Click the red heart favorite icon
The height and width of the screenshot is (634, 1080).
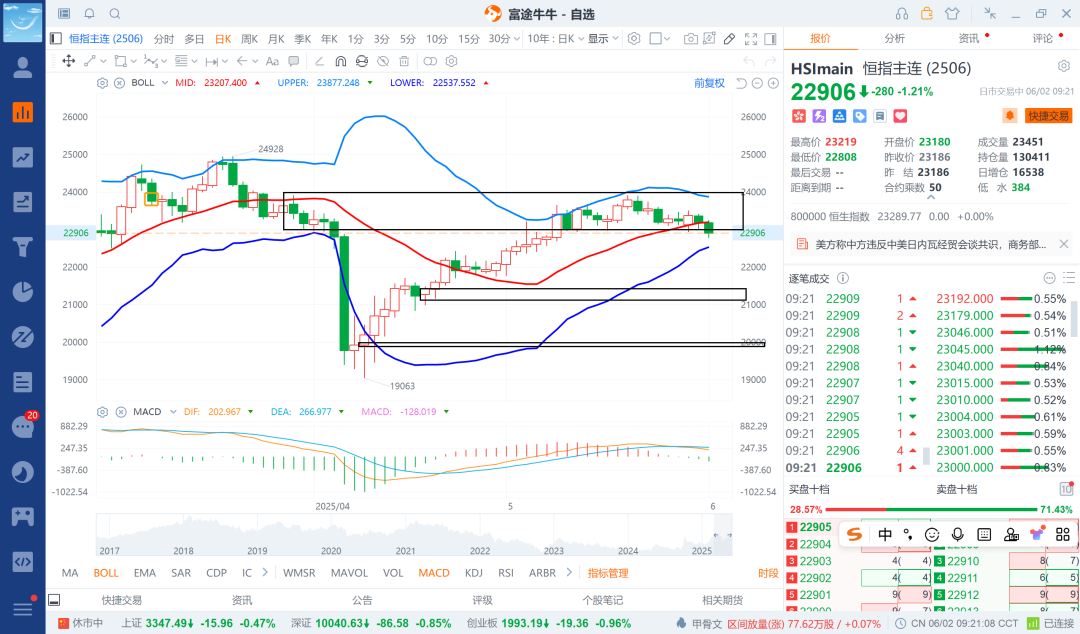tap(900, 116)
